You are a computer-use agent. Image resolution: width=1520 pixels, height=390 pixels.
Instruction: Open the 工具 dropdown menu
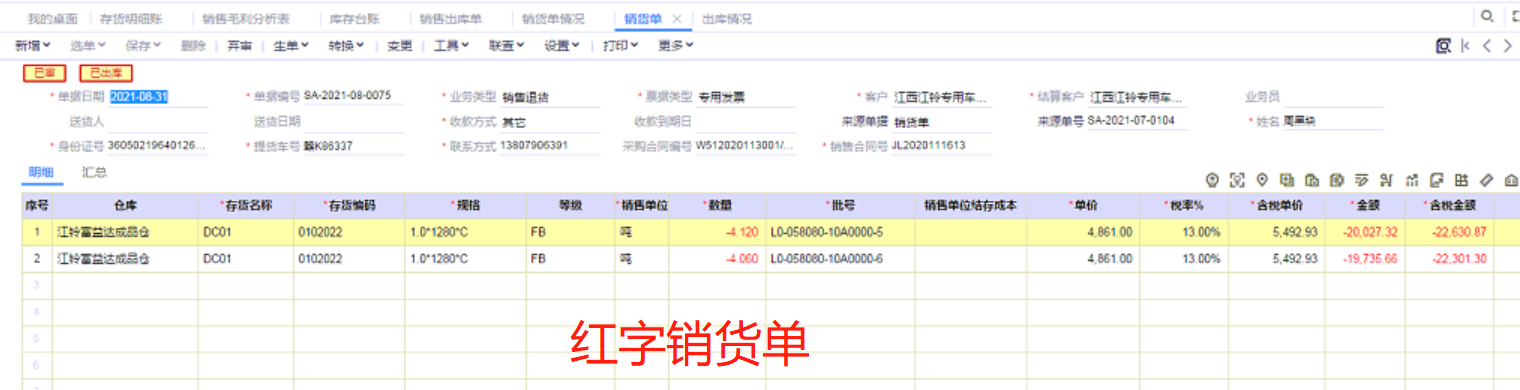tap(452, 46)
